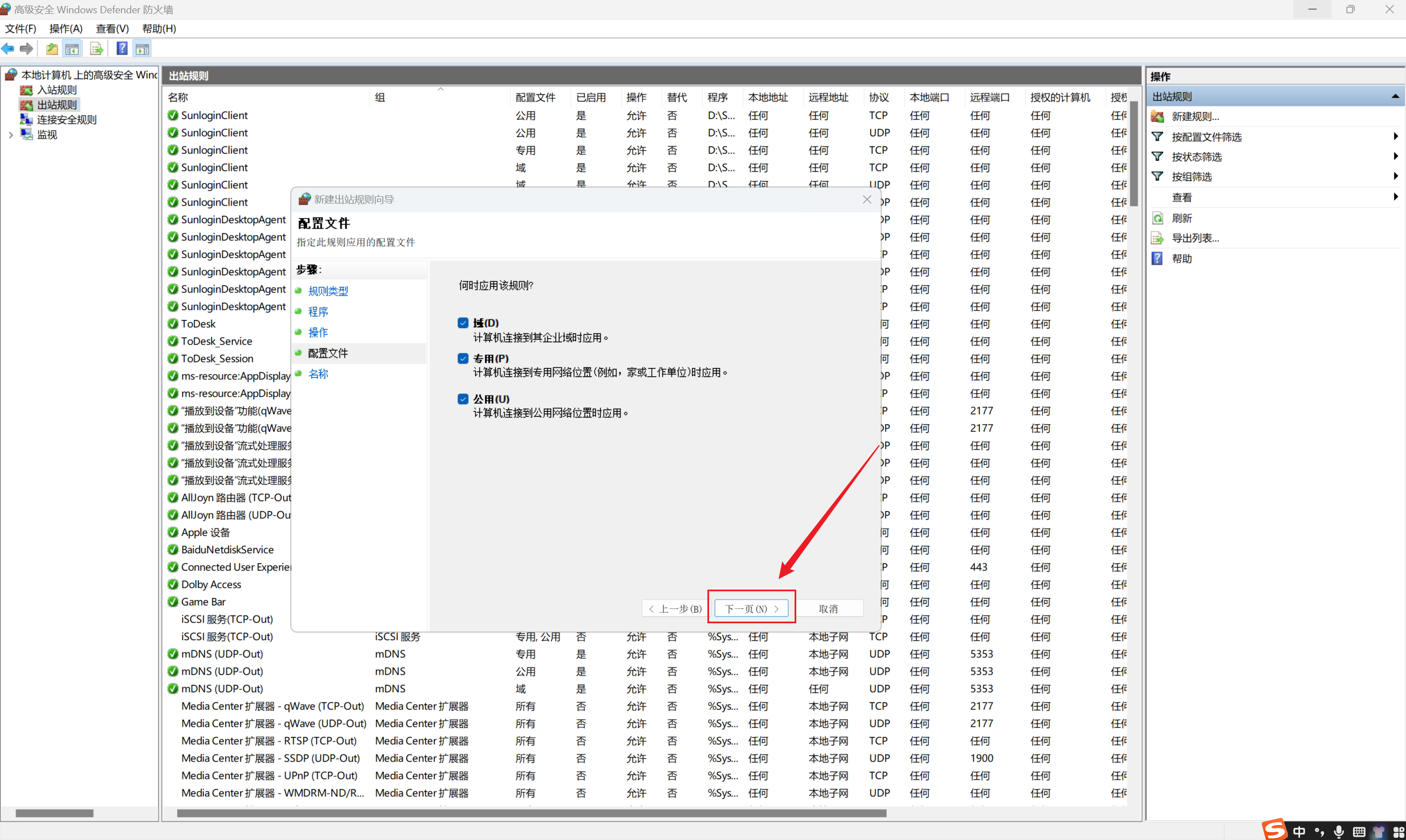Open the 操作(A) menu

tap(66, 28)
